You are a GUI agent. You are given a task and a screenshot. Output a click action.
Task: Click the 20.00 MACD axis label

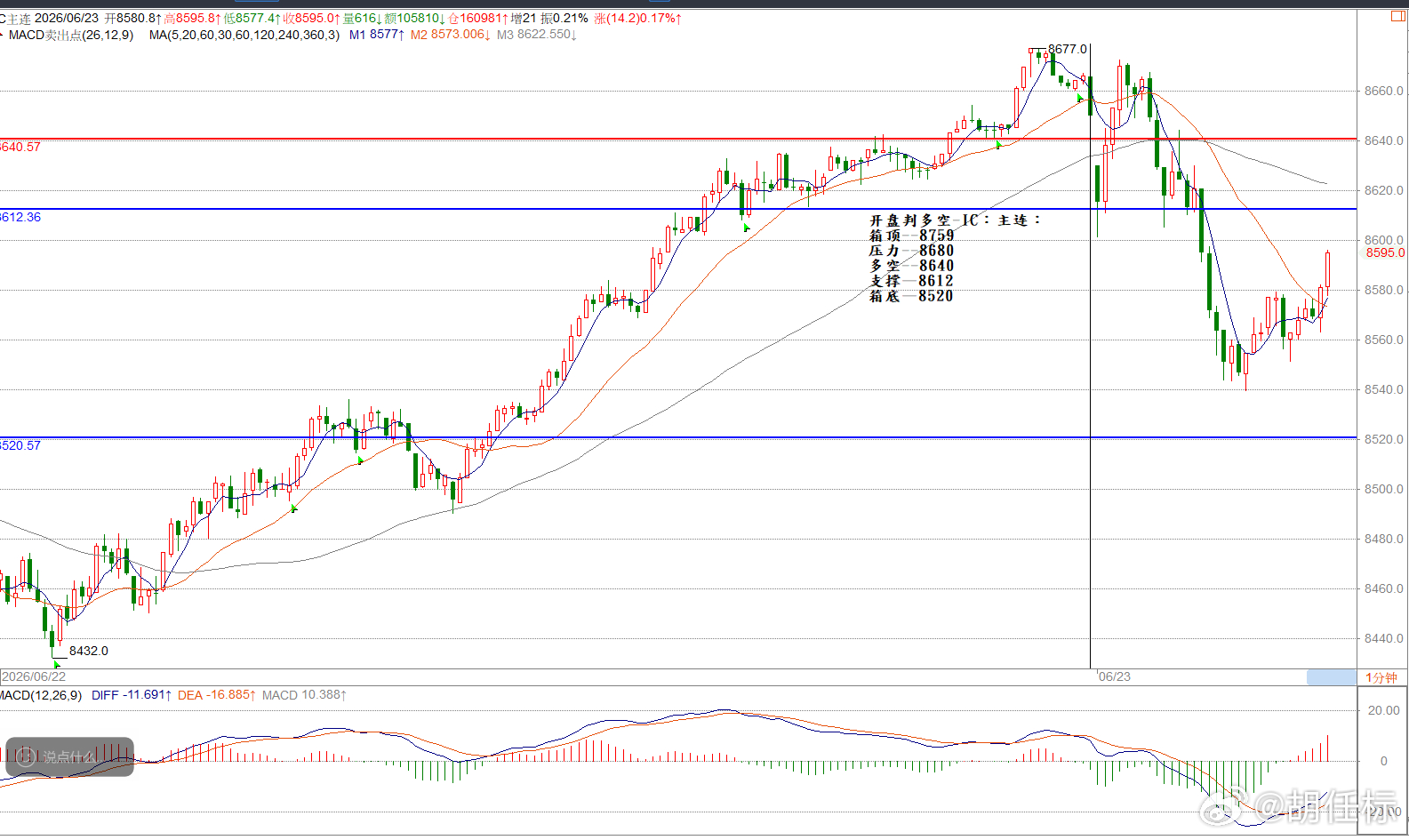[1384, 710]
